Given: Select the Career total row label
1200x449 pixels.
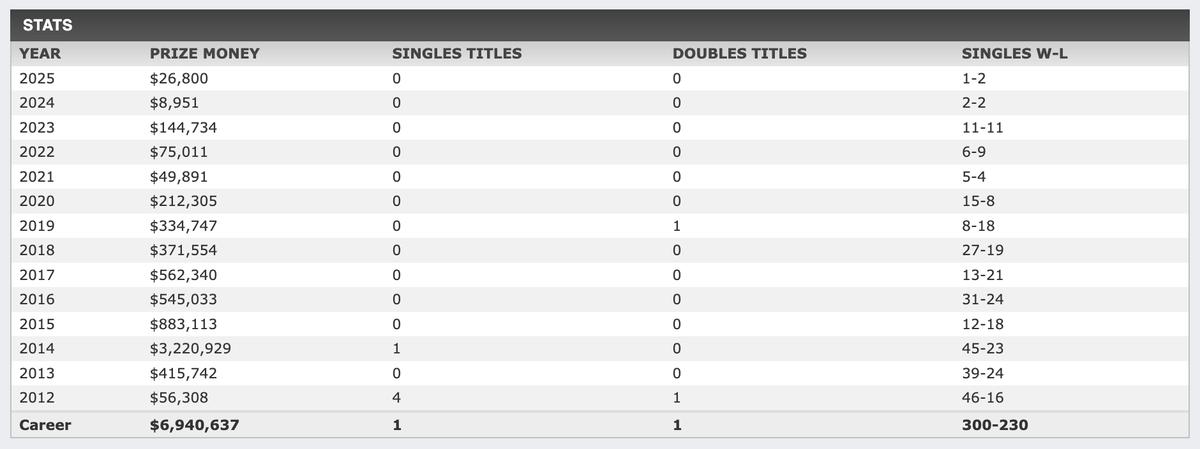Looking at the screenshot, I should 45,425.
